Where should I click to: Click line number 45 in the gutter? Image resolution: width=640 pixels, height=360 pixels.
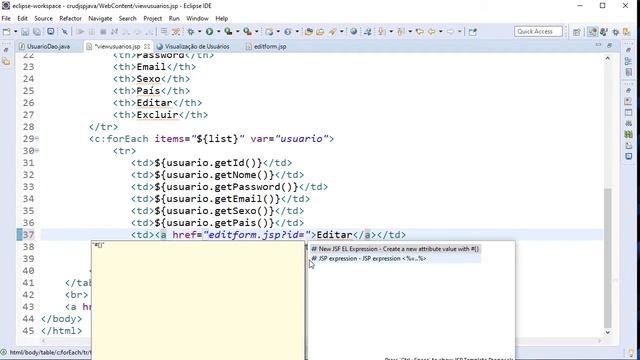(x=28, y=331)
